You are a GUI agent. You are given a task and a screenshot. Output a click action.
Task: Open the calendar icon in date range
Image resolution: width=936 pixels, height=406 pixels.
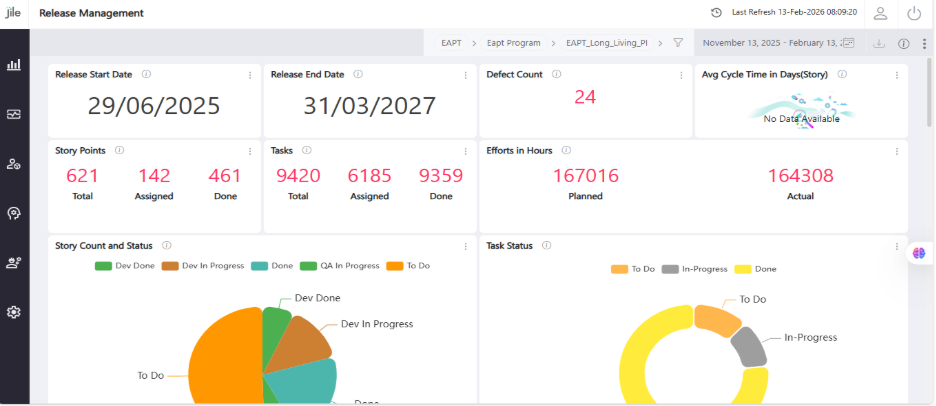849,43
